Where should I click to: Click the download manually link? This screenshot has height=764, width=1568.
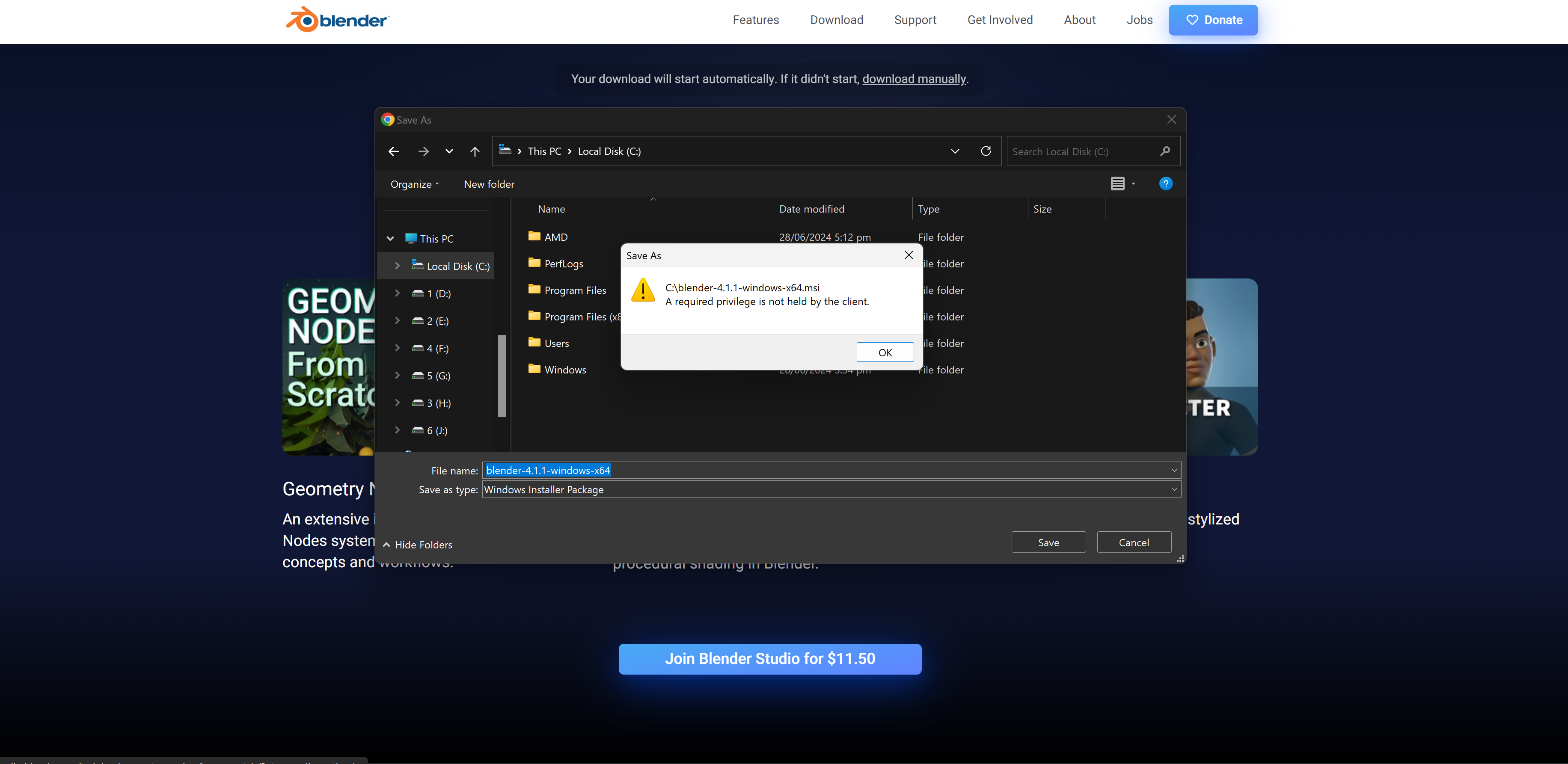pyautogui.click(x=914, y=79)
